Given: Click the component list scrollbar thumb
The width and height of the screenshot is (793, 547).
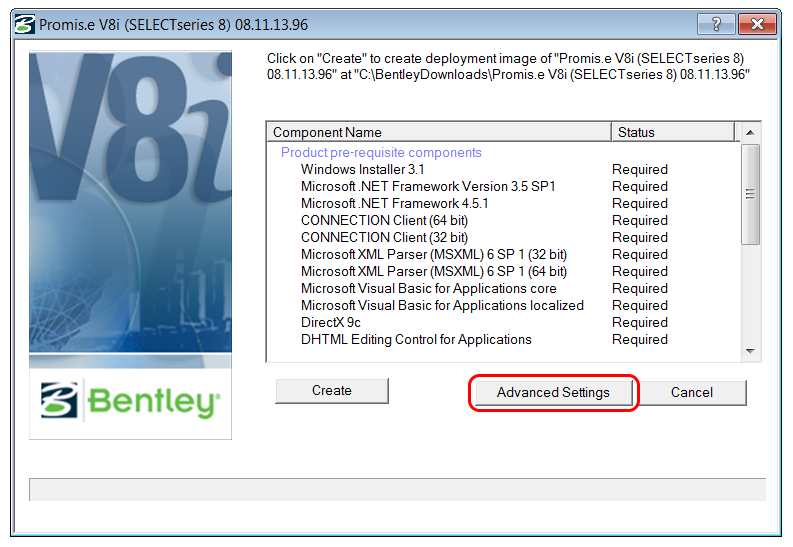Looking at the screenshot, I should point(751,194).
